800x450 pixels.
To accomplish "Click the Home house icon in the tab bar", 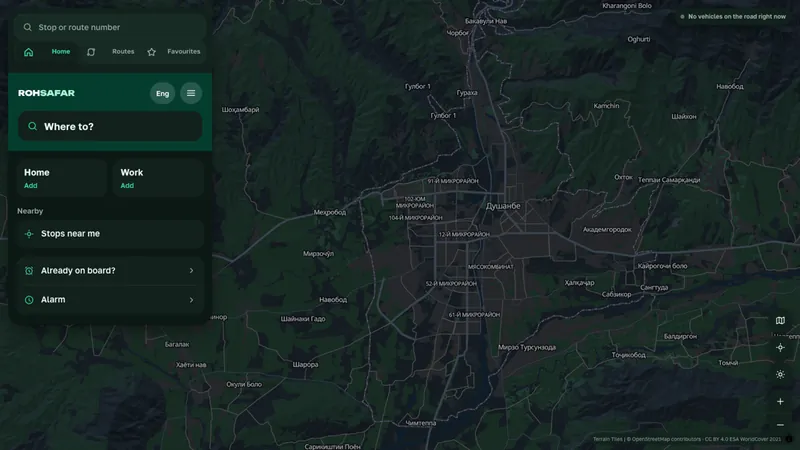I will click(x=29, y=52).
